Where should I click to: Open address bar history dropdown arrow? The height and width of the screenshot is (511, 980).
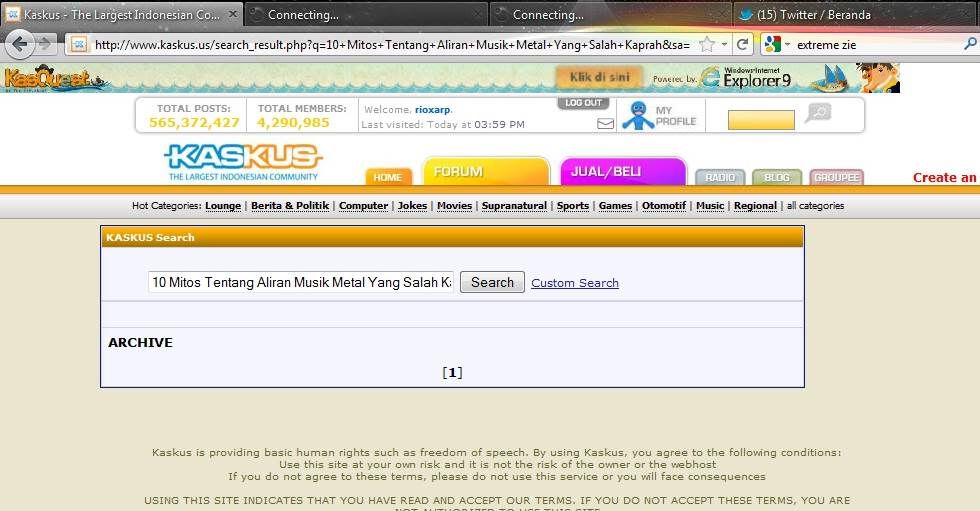(x=724, y=44)
